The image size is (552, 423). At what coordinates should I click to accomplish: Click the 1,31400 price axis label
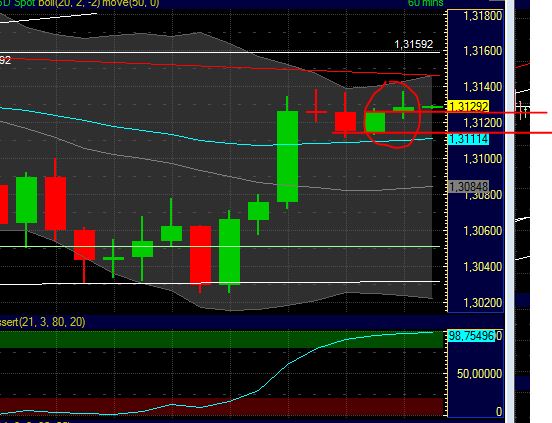coord(482,87)
